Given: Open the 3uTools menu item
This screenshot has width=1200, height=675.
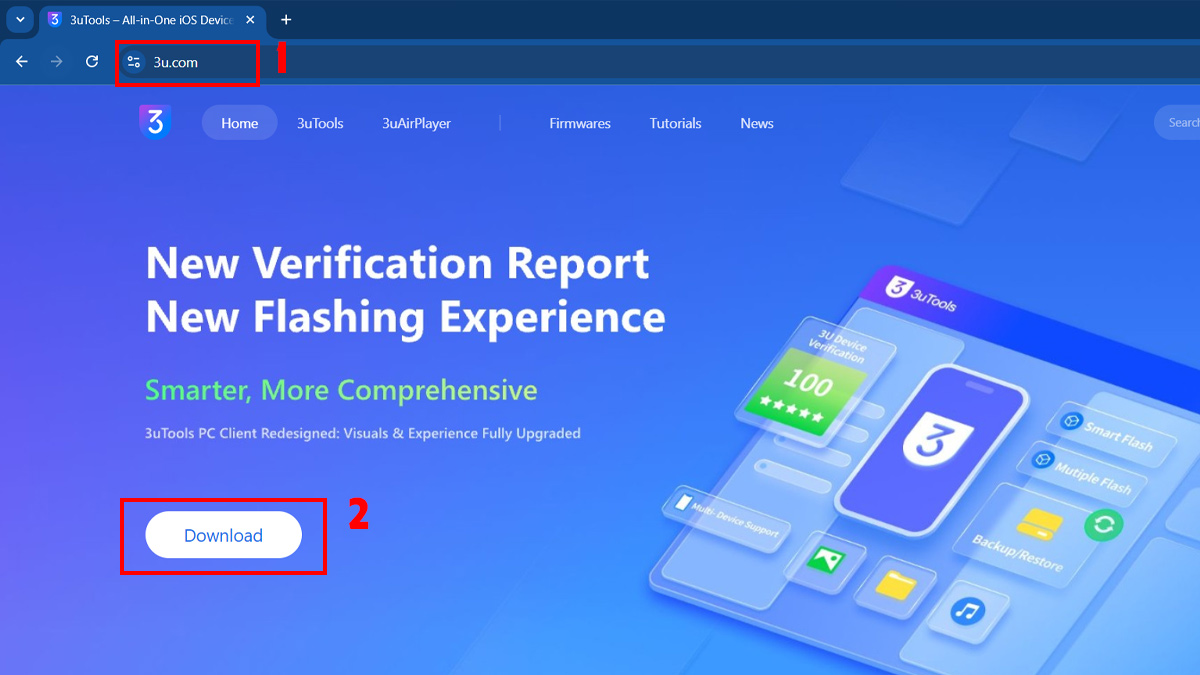Looking at the screenshot, I should 320,123.
